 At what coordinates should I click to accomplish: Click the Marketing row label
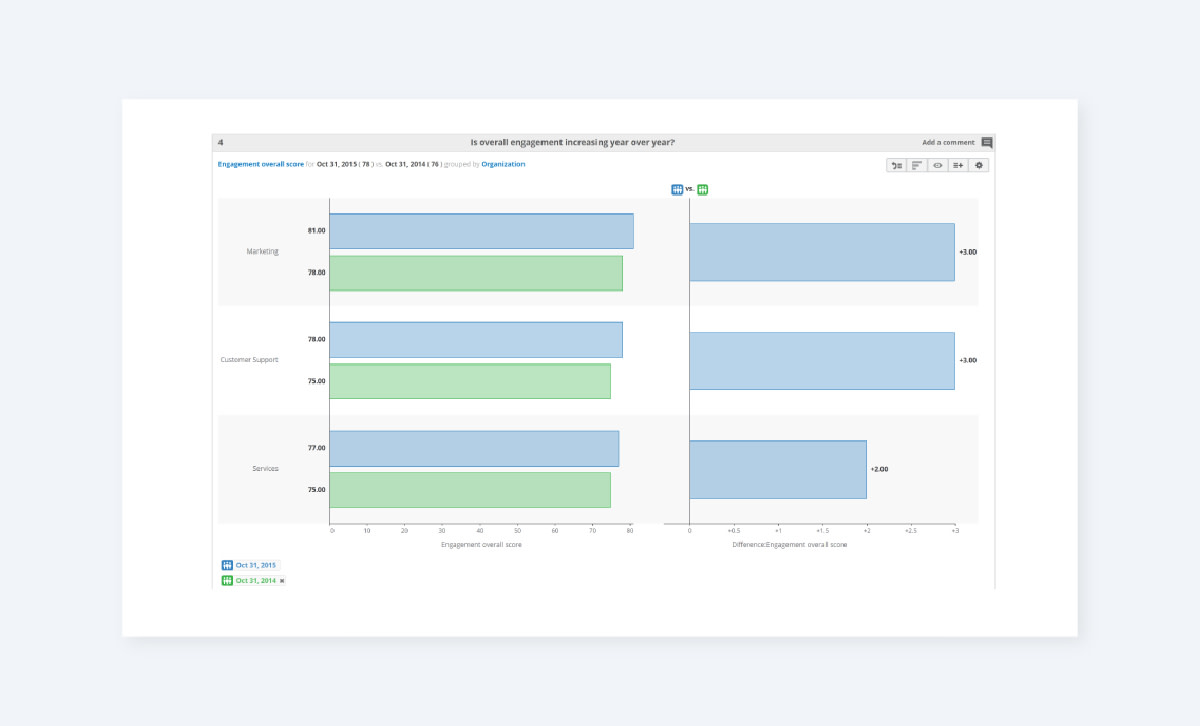pyautogui.click(x=263, y=251)
